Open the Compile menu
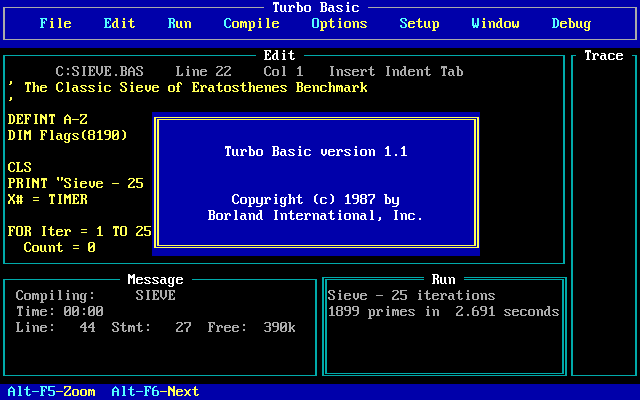 pos(251,24)
